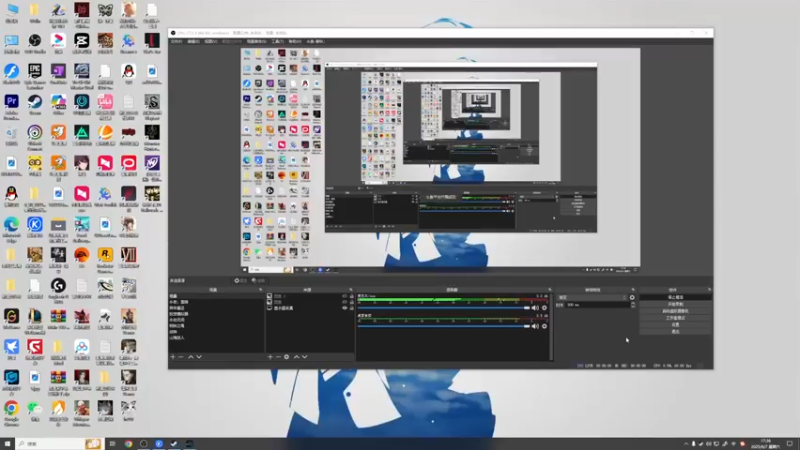Open the WeChat desktop shortcut

pos(35,411)
